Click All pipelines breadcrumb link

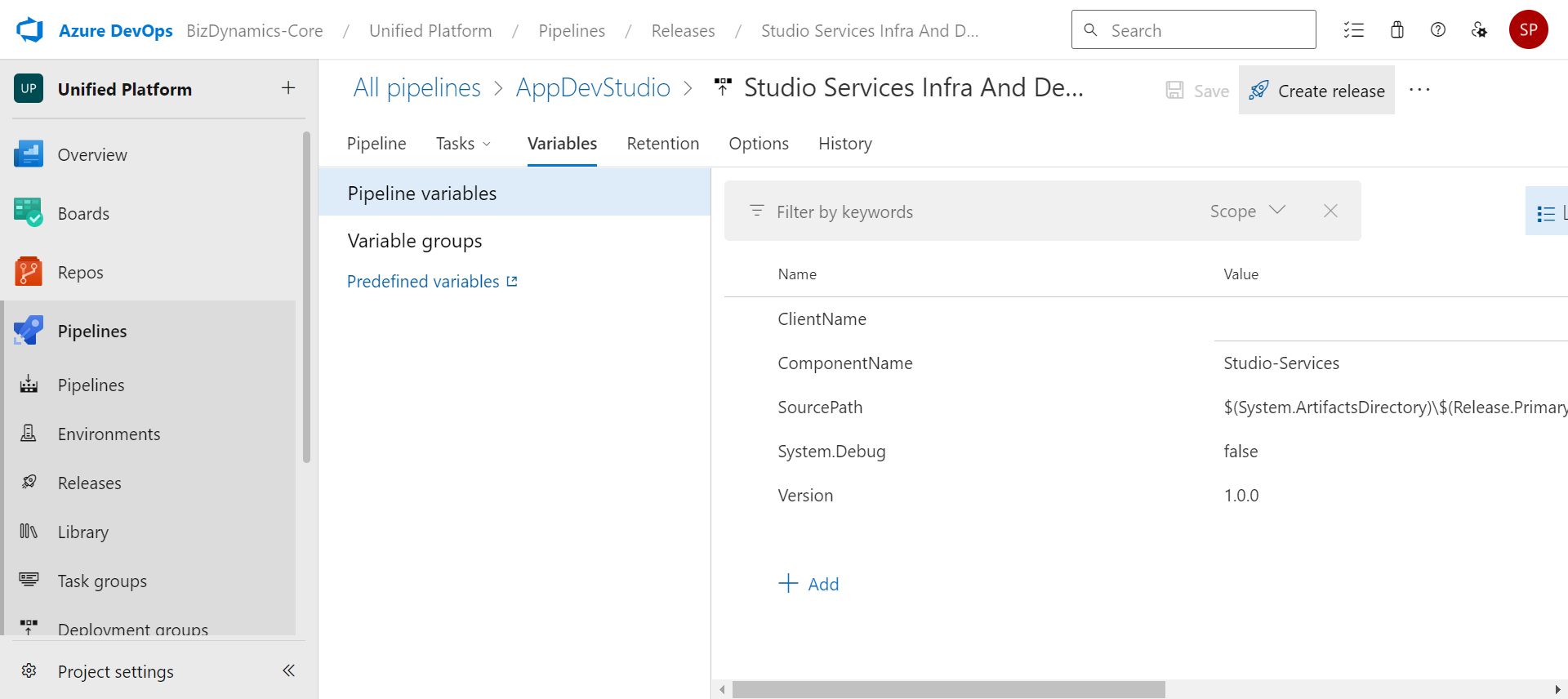[417, 87]
